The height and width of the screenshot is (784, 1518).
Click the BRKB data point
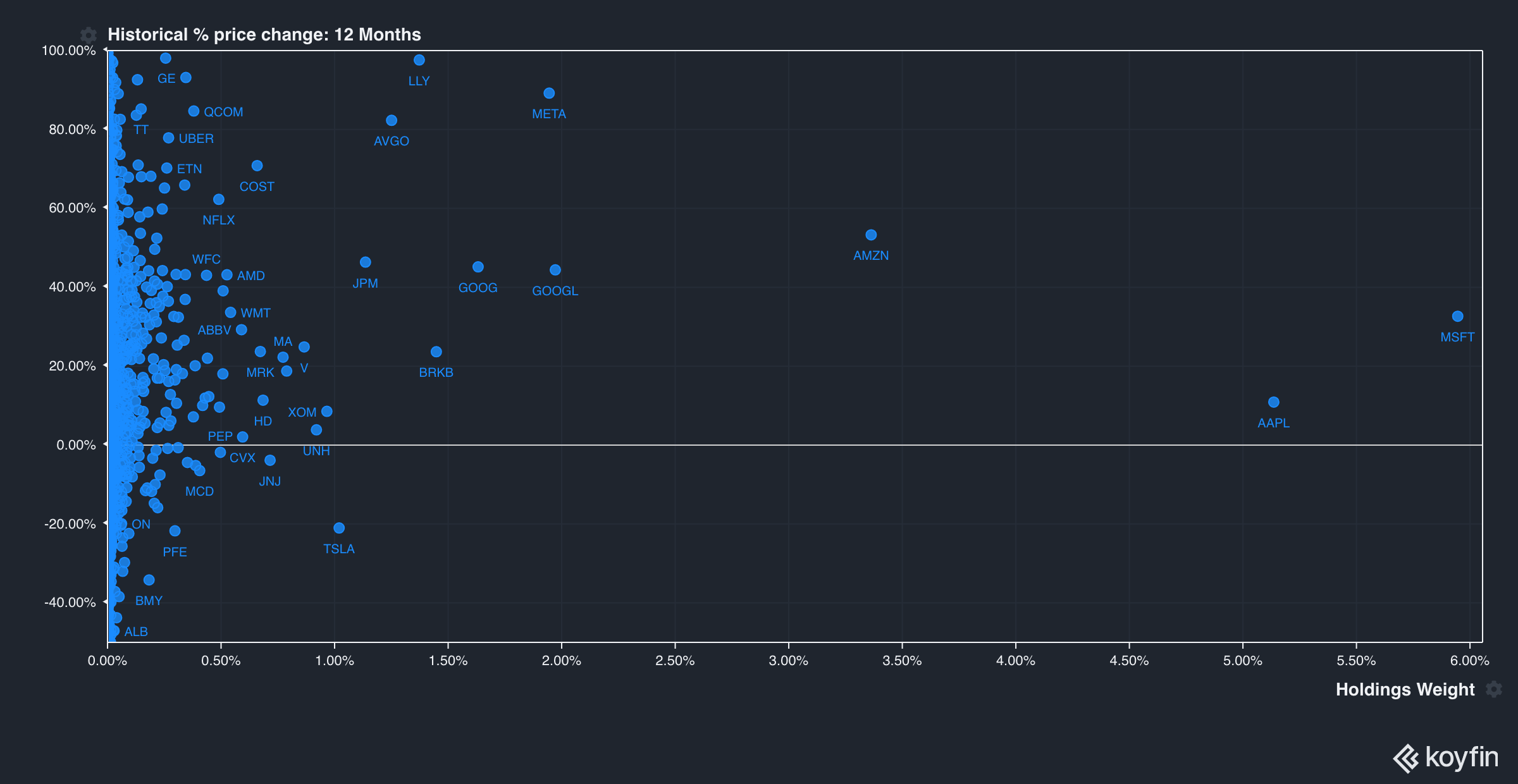click(x=436, y=352)
